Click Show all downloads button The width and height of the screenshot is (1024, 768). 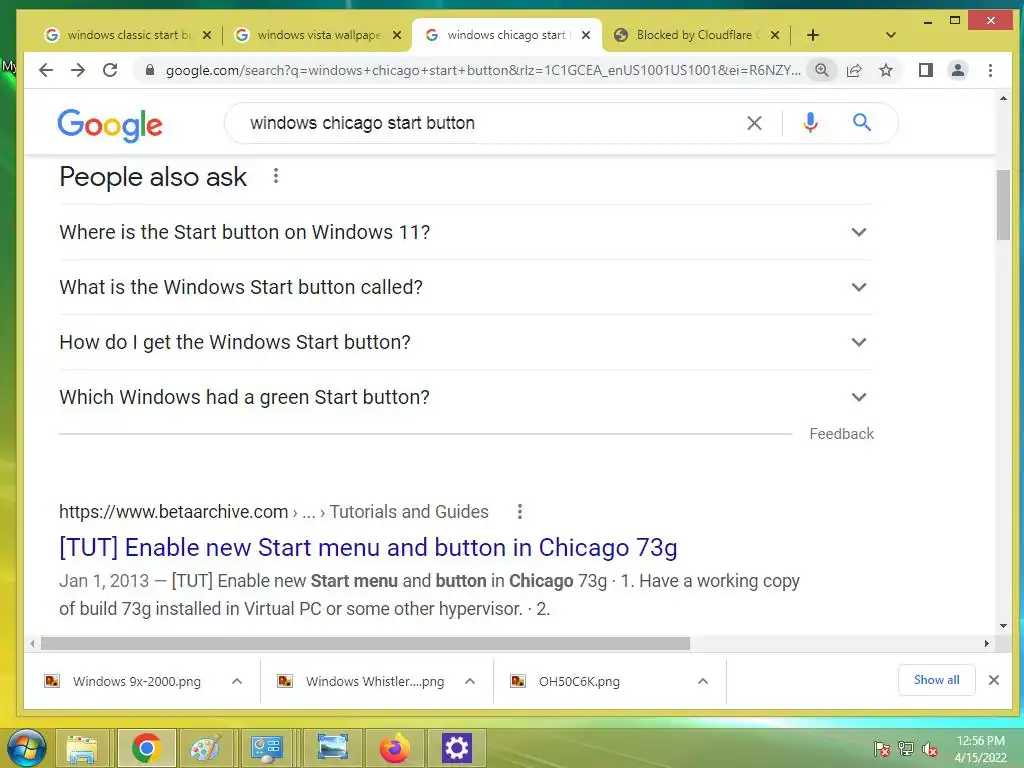[936, 680]
